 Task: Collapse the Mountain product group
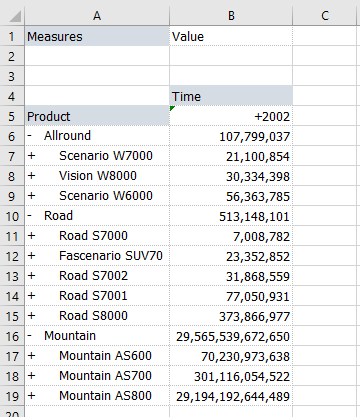(x=30, y=336)
